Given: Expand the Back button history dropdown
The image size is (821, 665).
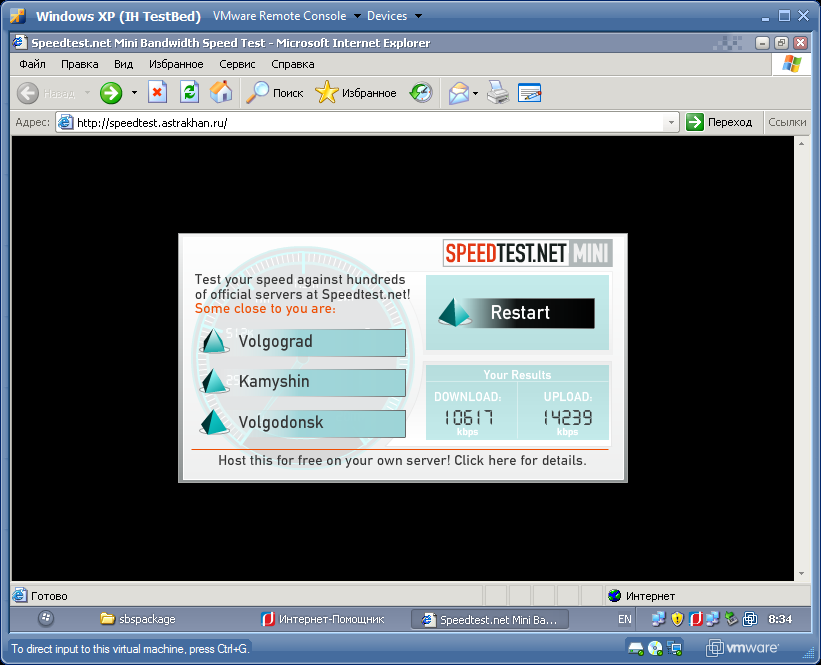Looking at the screenshot, I should point(87,93).
